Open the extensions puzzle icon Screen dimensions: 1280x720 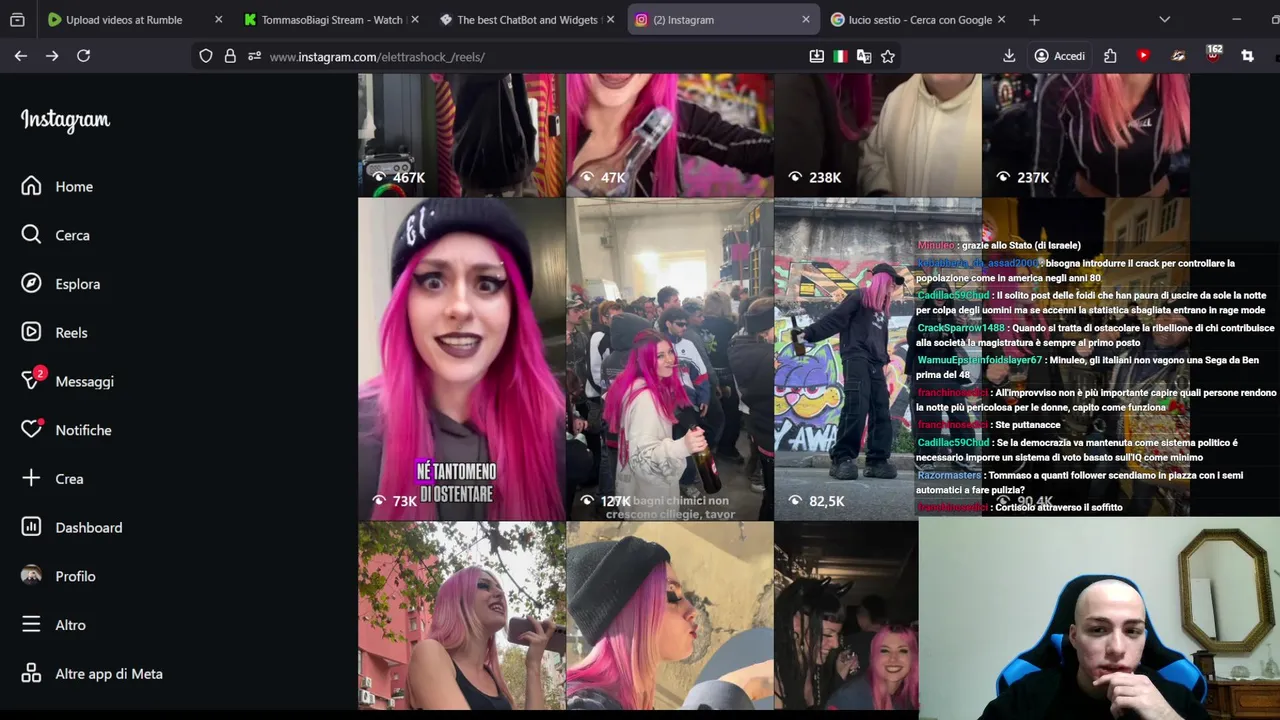tap(1110, 56)
